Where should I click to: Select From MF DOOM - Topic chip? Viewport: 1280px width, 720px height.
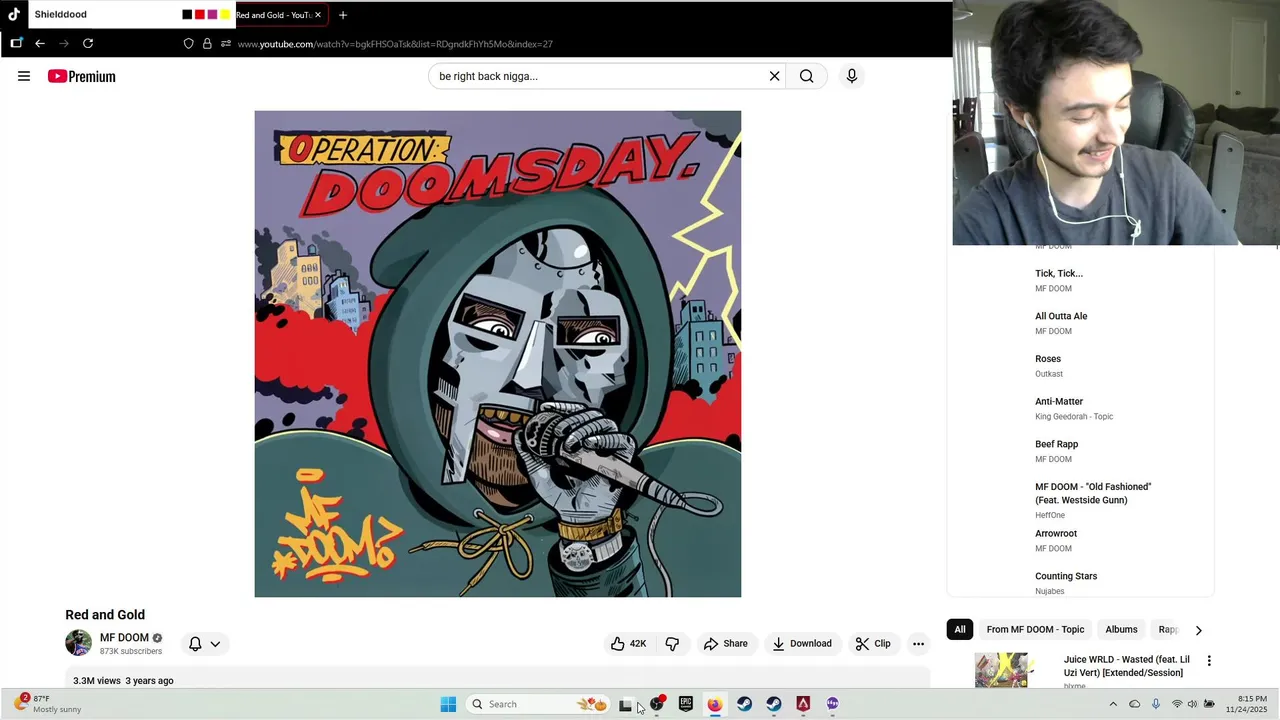pyautogui.click(x=1035, y=629)
